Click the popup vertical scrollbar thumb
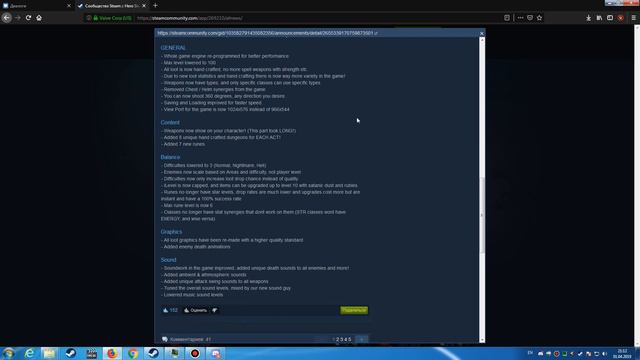640x360 pixels. tap(482, 215)
